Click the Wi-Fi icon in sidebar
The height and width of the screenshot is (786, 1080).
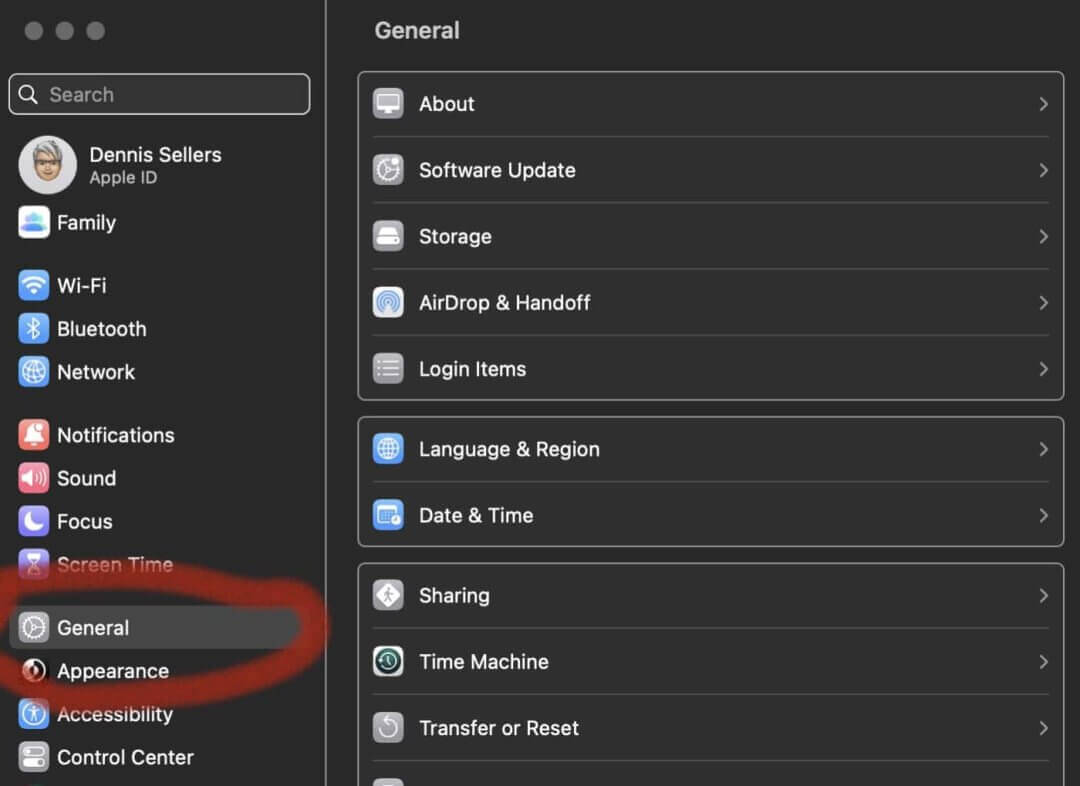pos(34,286)
